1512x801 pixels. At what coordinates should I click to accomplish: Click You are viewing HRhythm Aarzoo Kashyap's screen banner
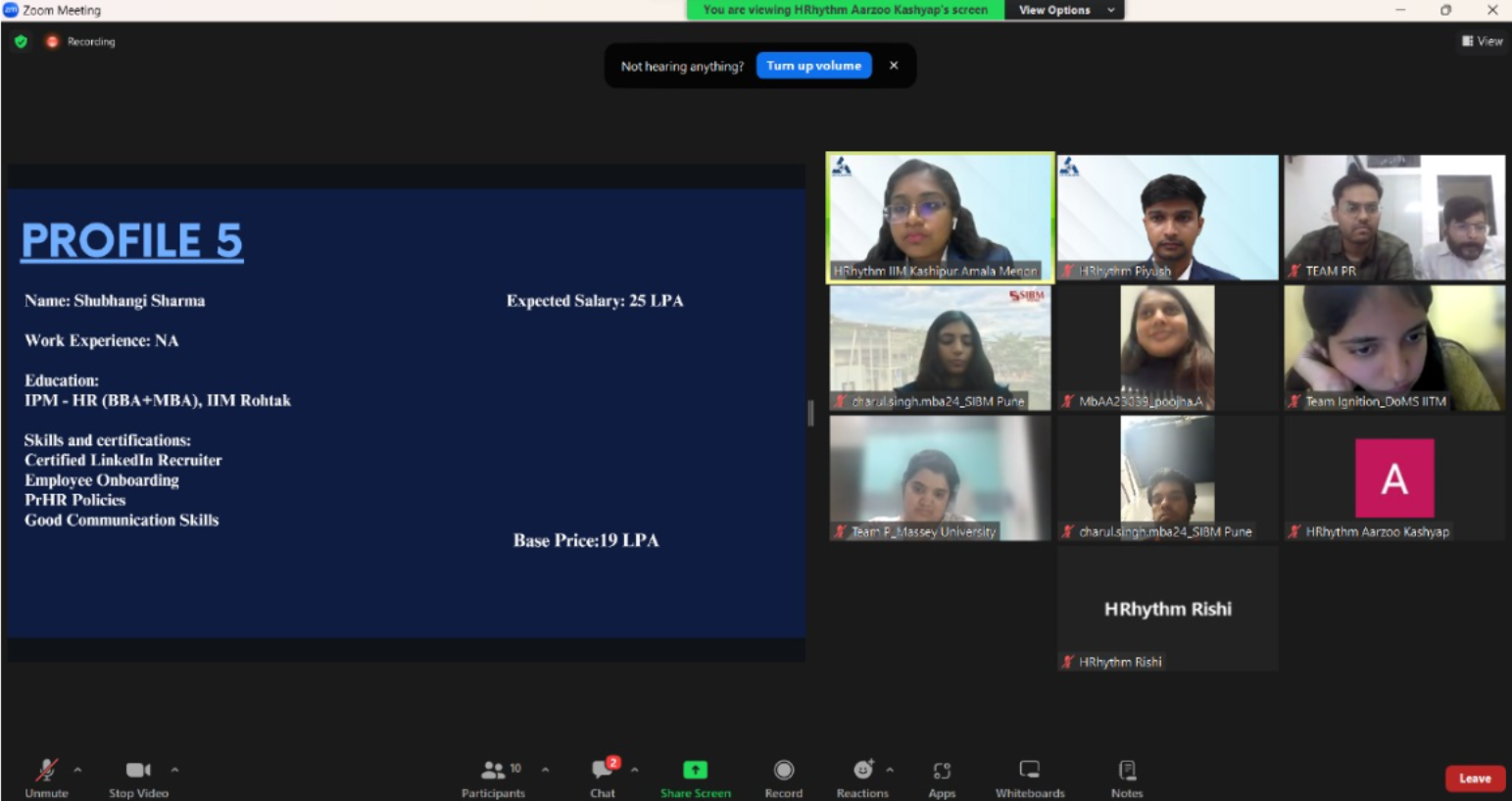click(x=845, y=10)
